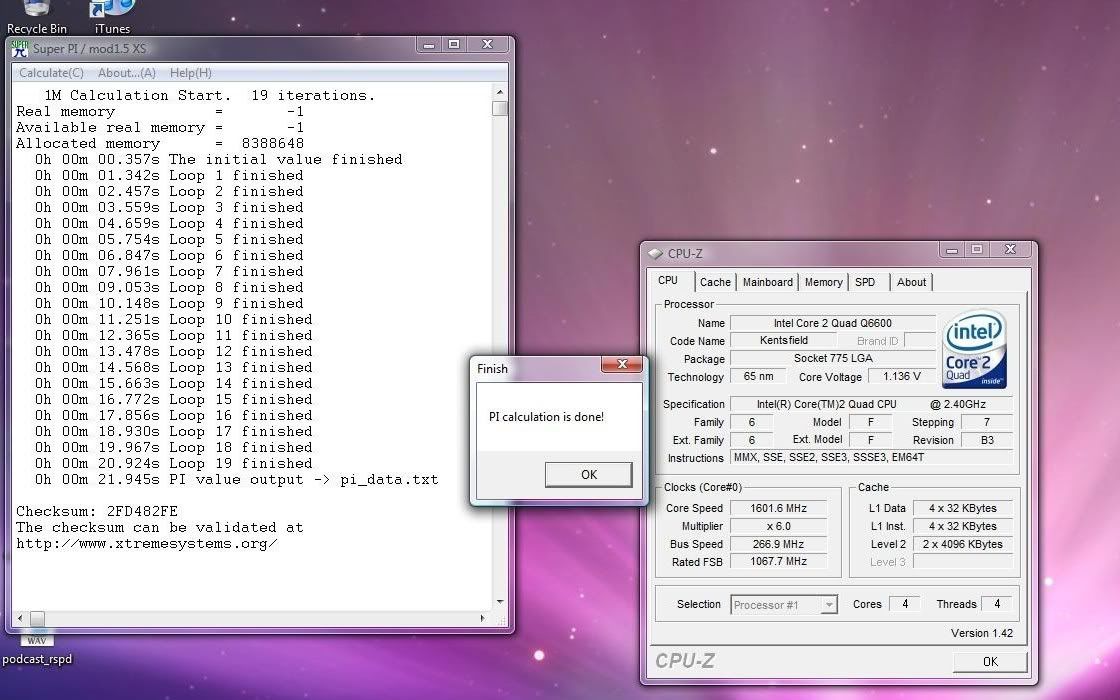Click the Bus Speed value '266.9 MHz'
The height and width of the screenshot is (700, 1120).
pyautogui.click(x=778, y=544)
